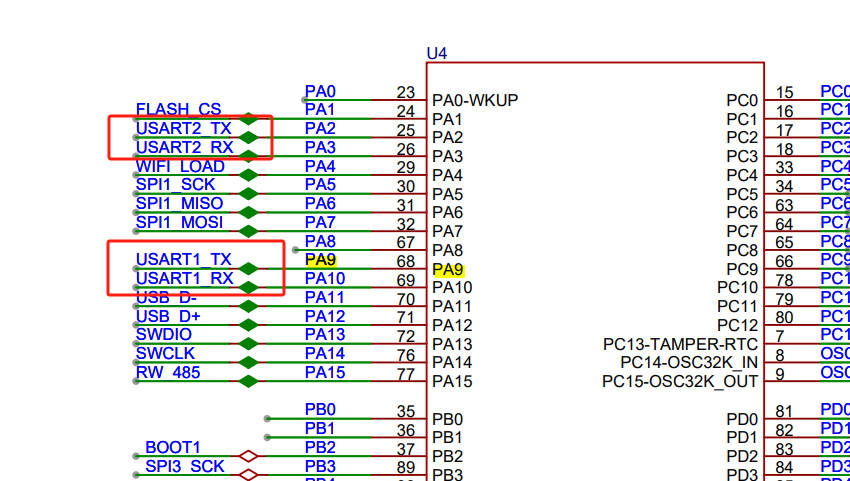The image size is (850, 481).
Task: Select the U4 component designator
Action: coord(437,53)
